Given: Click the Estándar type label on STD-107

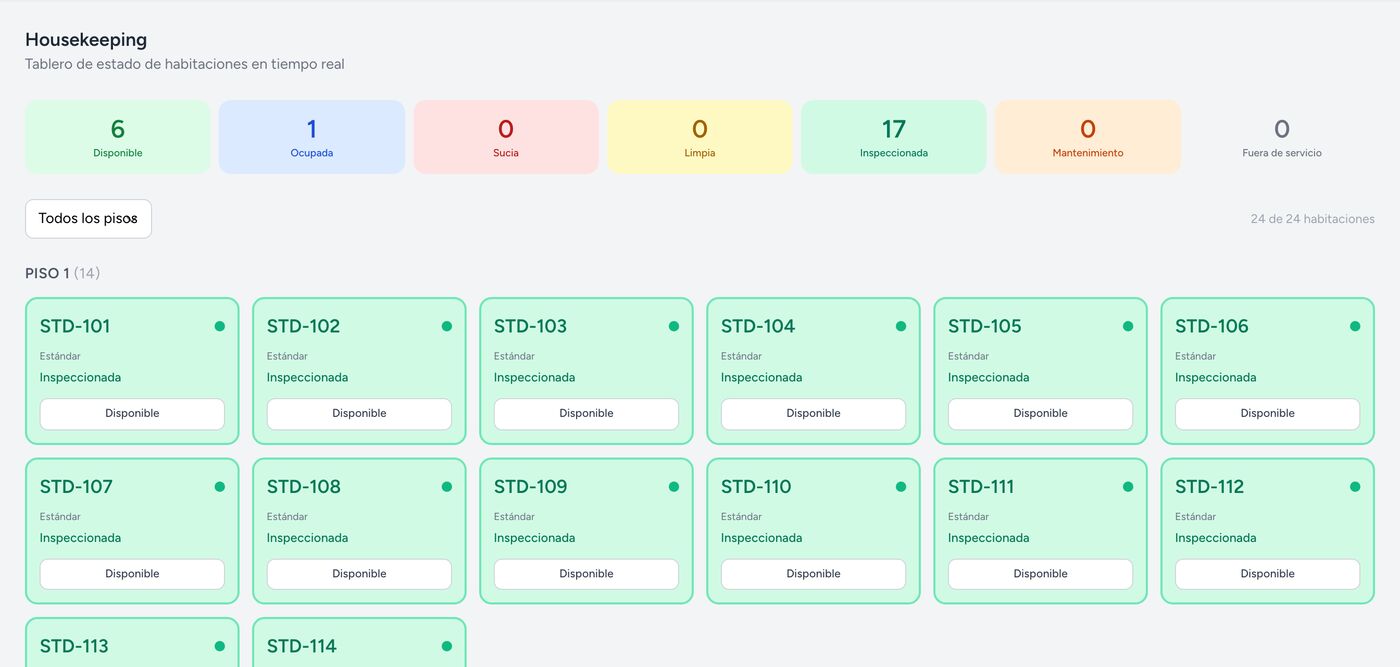Looking at the screenshot, I should pyautogui.click(x=60, y=517).
